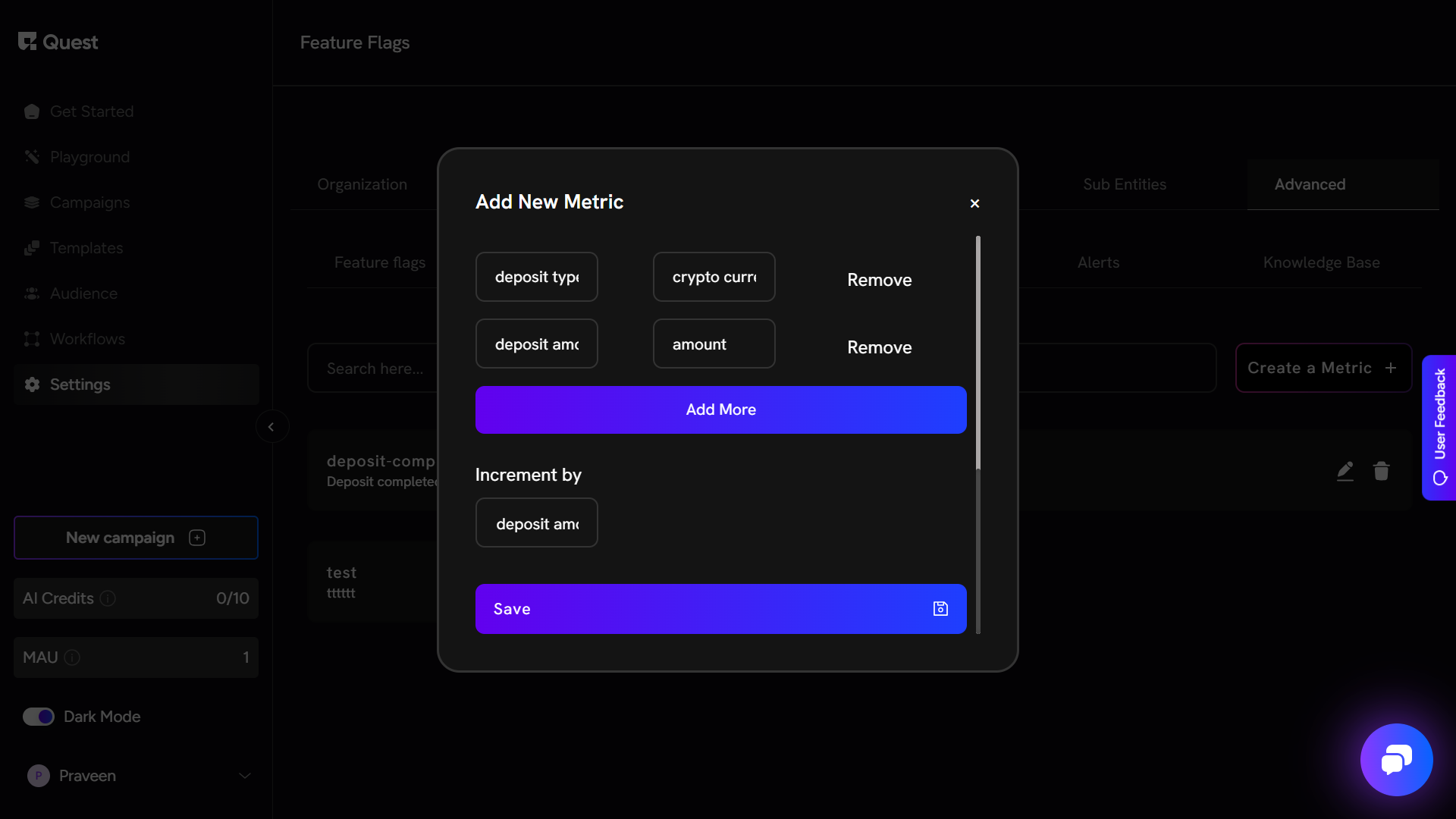Click the Quest logo icon
Viewport: 1456px width, 819px height.
tap(27, 42)
